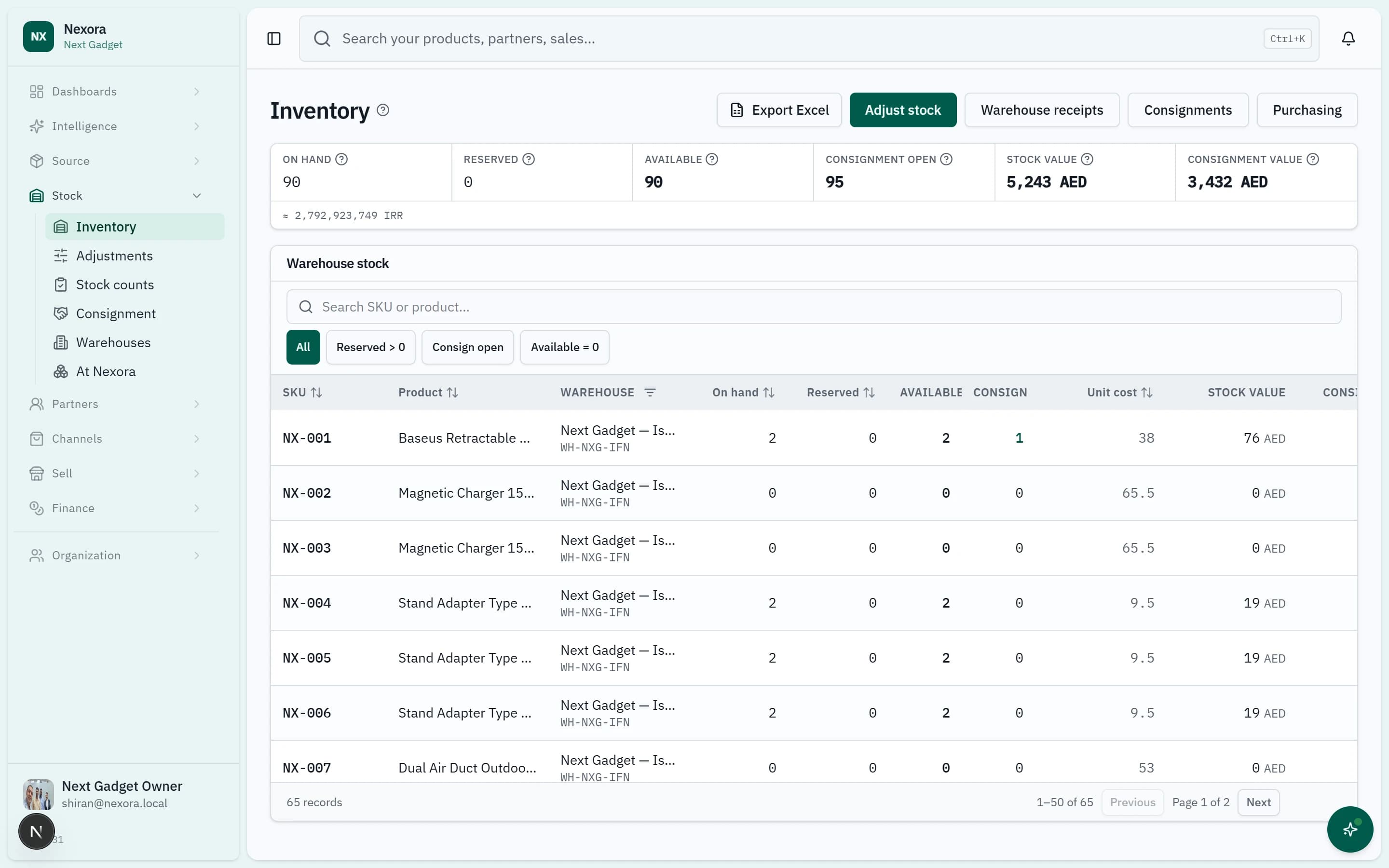
Task: Show help for AVAILABLE metric
Action: point(712,159)
